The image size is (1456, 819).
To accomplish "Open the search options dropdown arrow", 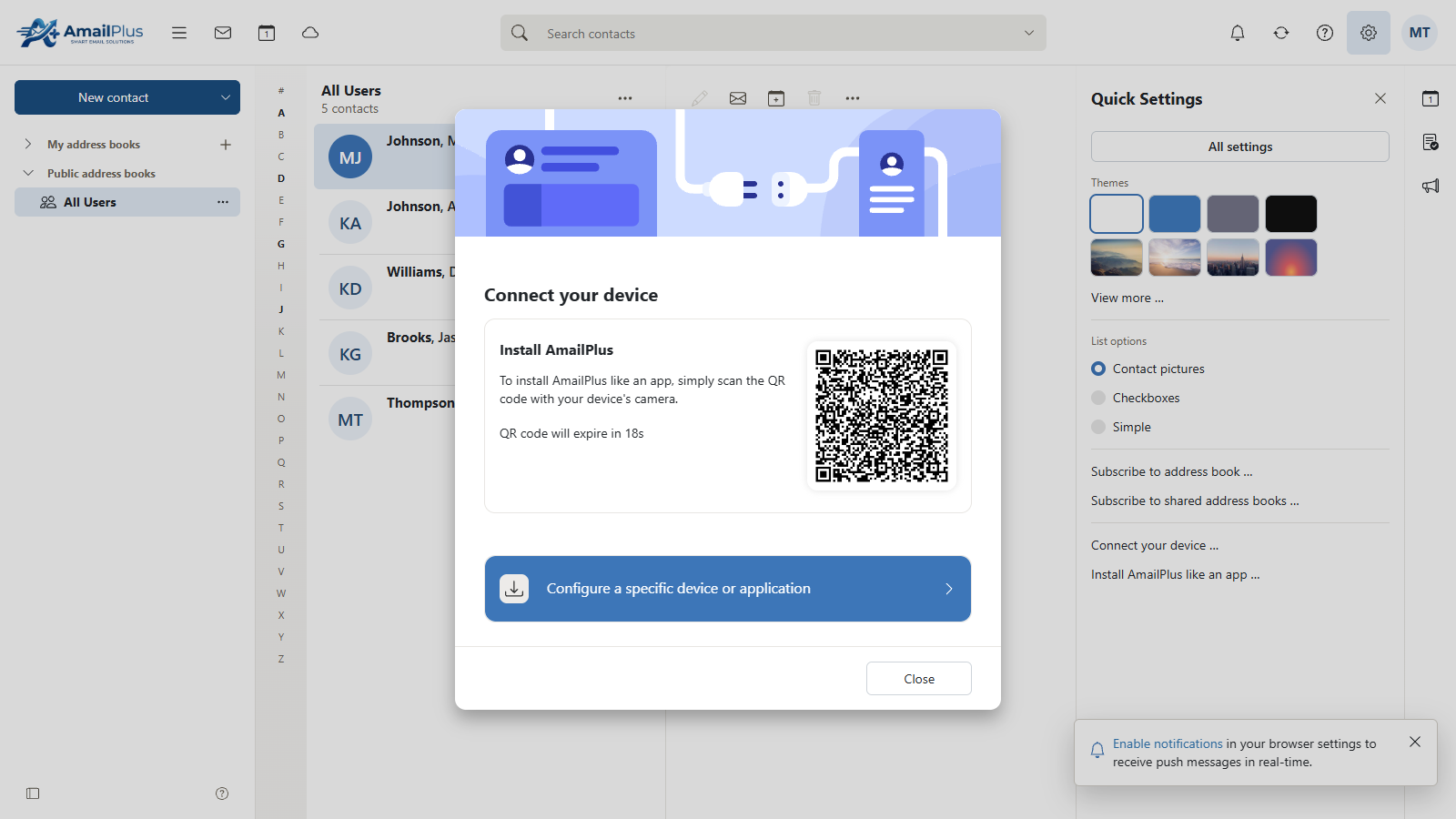I will (x=1029, y=33).
